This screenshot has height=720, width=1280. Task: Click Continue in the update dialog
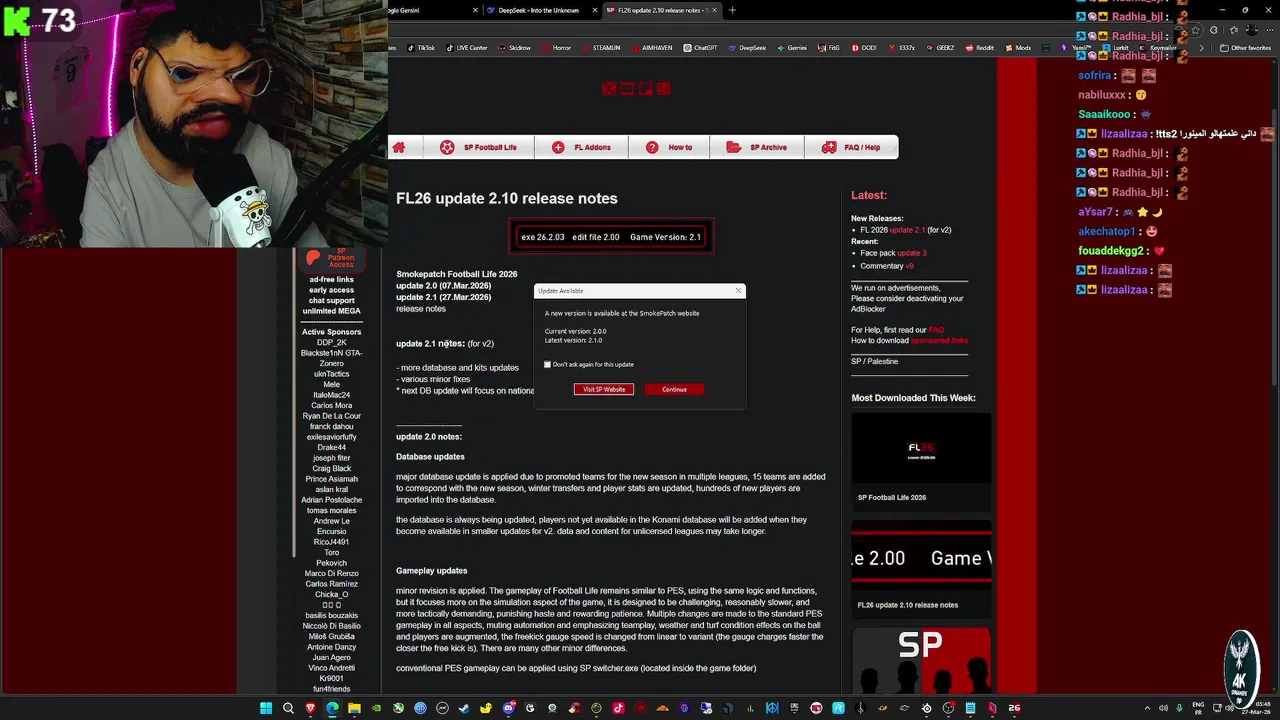point(674,389)
